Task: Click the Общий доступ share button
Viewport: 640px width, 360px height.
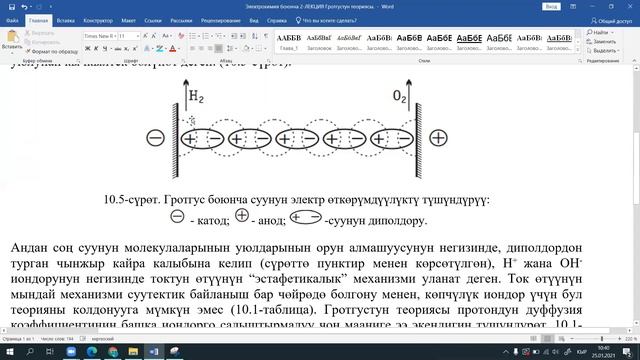Action: tap(611, 20)
